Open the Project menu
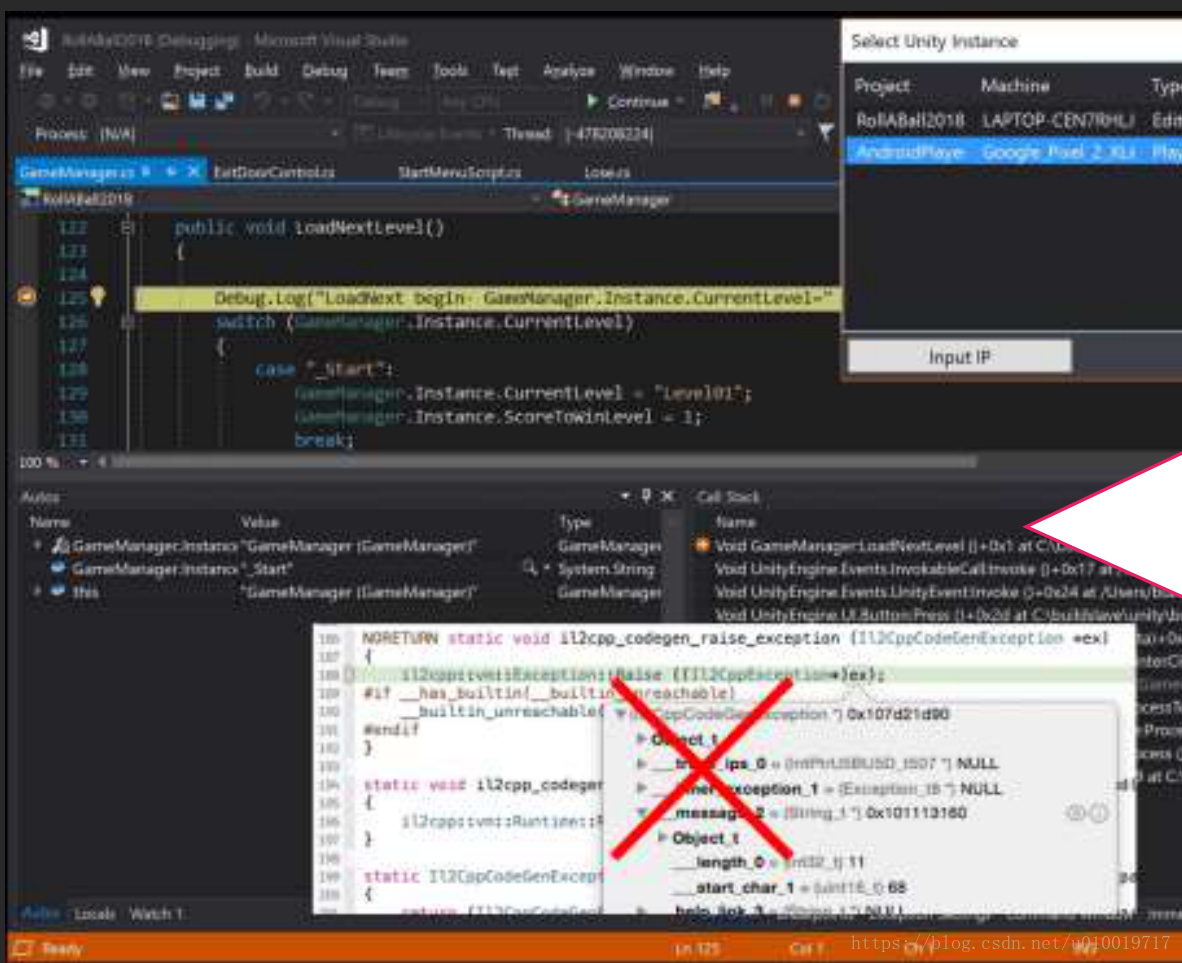The width and height of the screenshot is (1182, 963). point(197,71)
